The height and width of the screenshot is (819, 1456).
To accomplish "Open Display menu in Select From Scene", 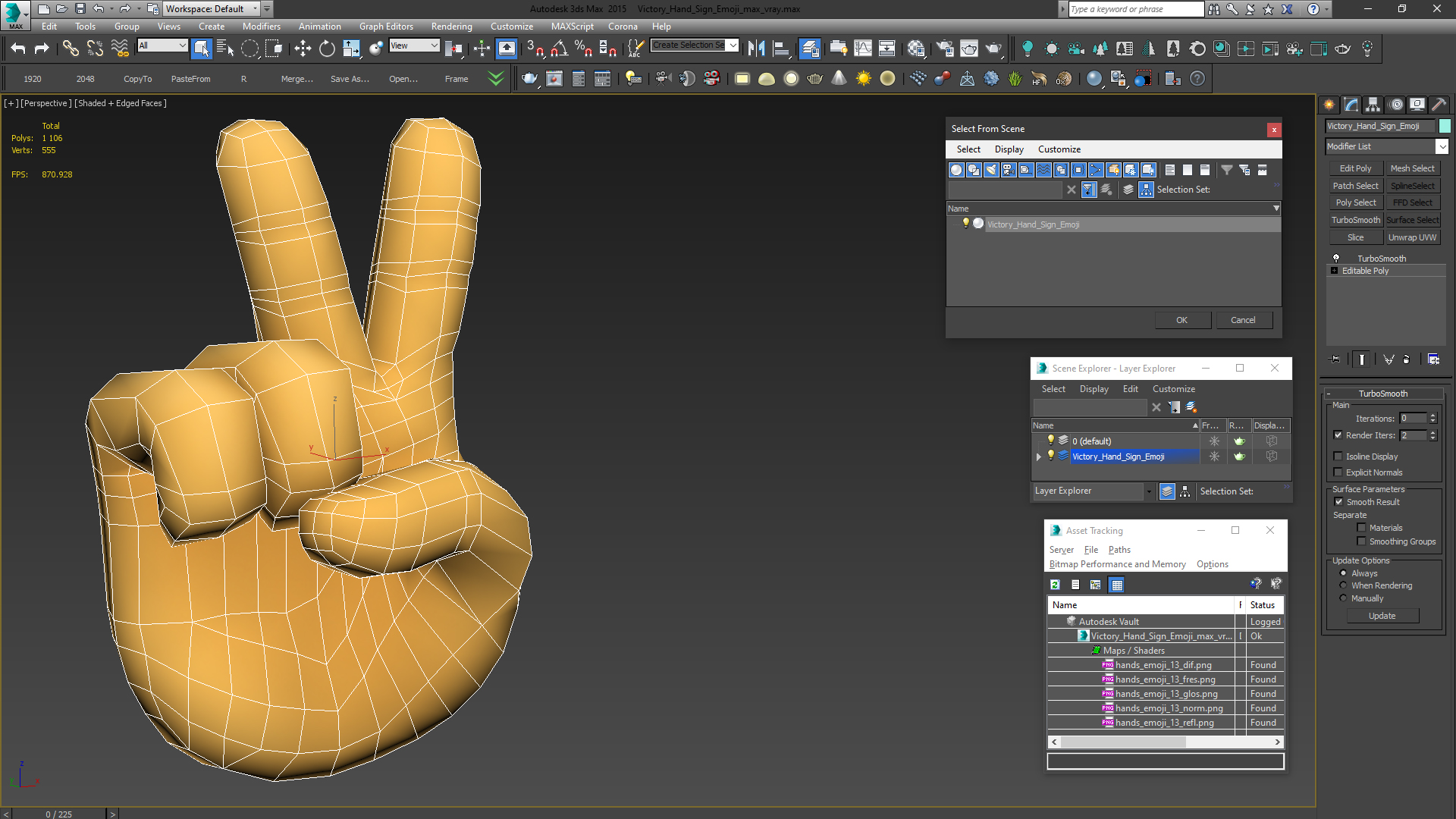I will [x=1009, y=149].
